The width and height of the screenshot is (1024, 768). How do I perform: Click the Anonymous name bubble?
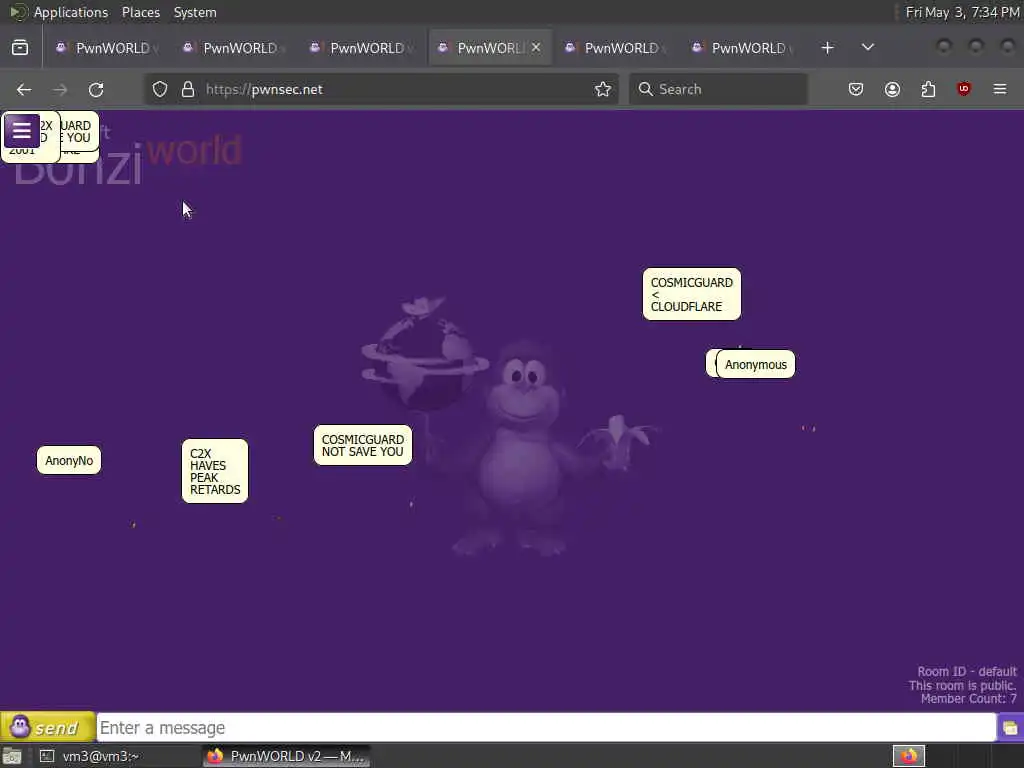[756, 364]
